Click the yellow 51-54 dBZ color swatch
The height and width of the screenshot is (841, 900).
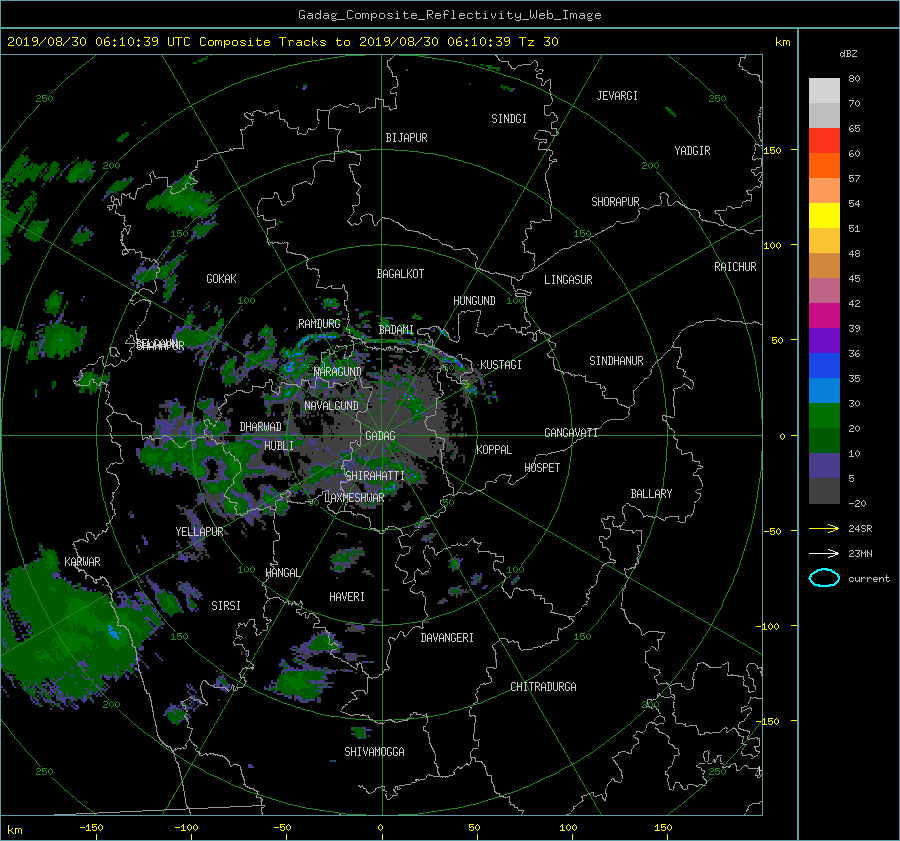(824, 216)
